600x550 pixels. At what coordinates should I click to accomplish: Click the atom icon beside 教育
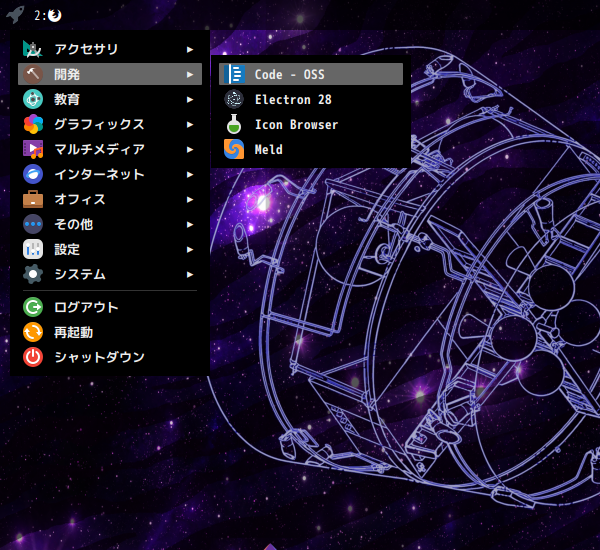[33, 99]
